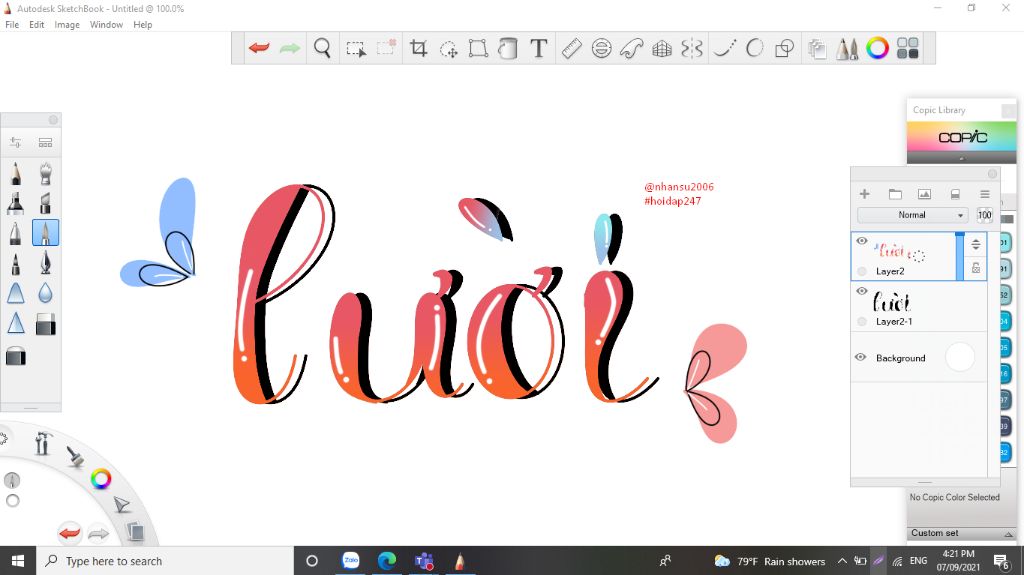This screenshot has height=575, width=1024.
Task: Select the Blur water drop brush
Action: [45, 293]
